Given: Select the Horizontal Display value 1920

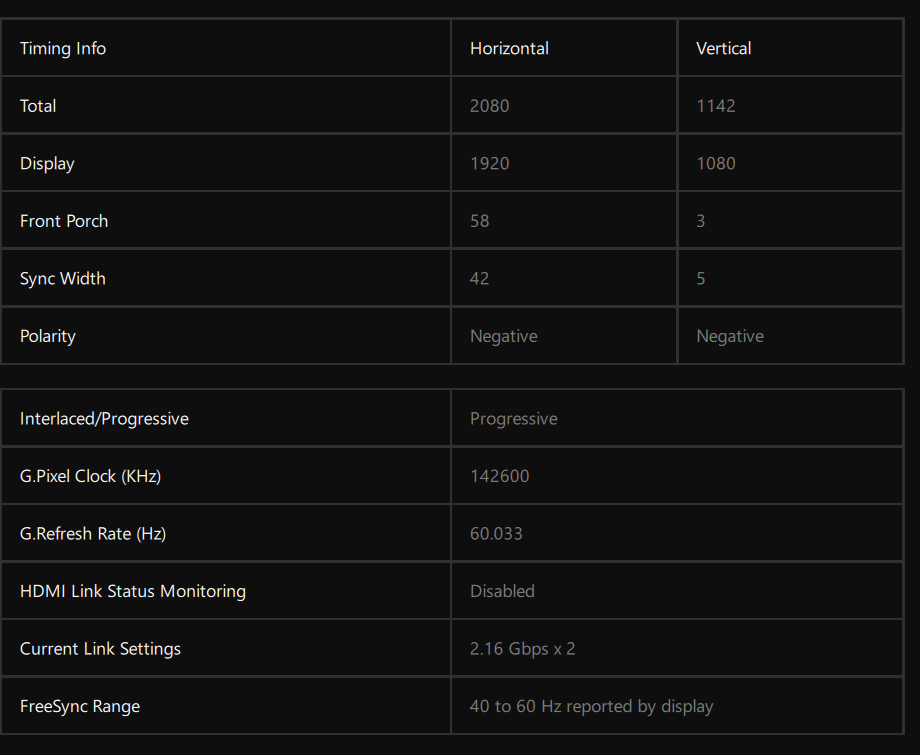Looking at the screenshot, I should pos(489,163).
